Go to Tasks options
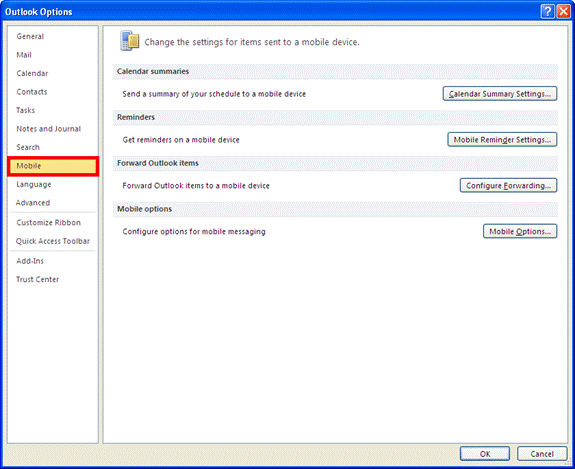The image size is (575, 469). coord(25,110)
